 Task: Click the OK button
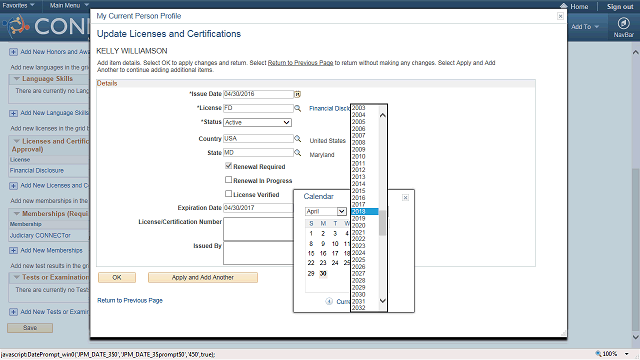pos(117,278)
